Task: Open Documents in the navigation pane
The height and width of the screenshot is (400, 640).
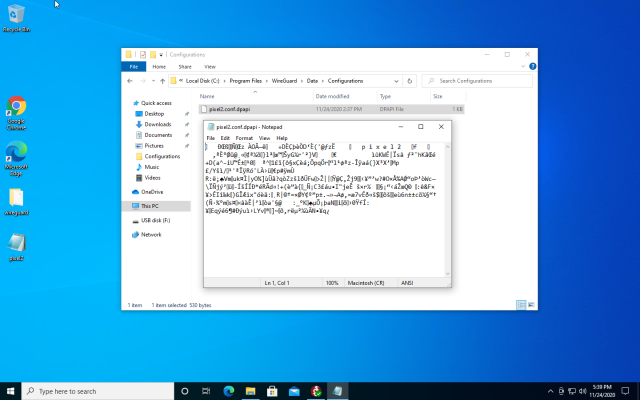Action: (158, 135)
